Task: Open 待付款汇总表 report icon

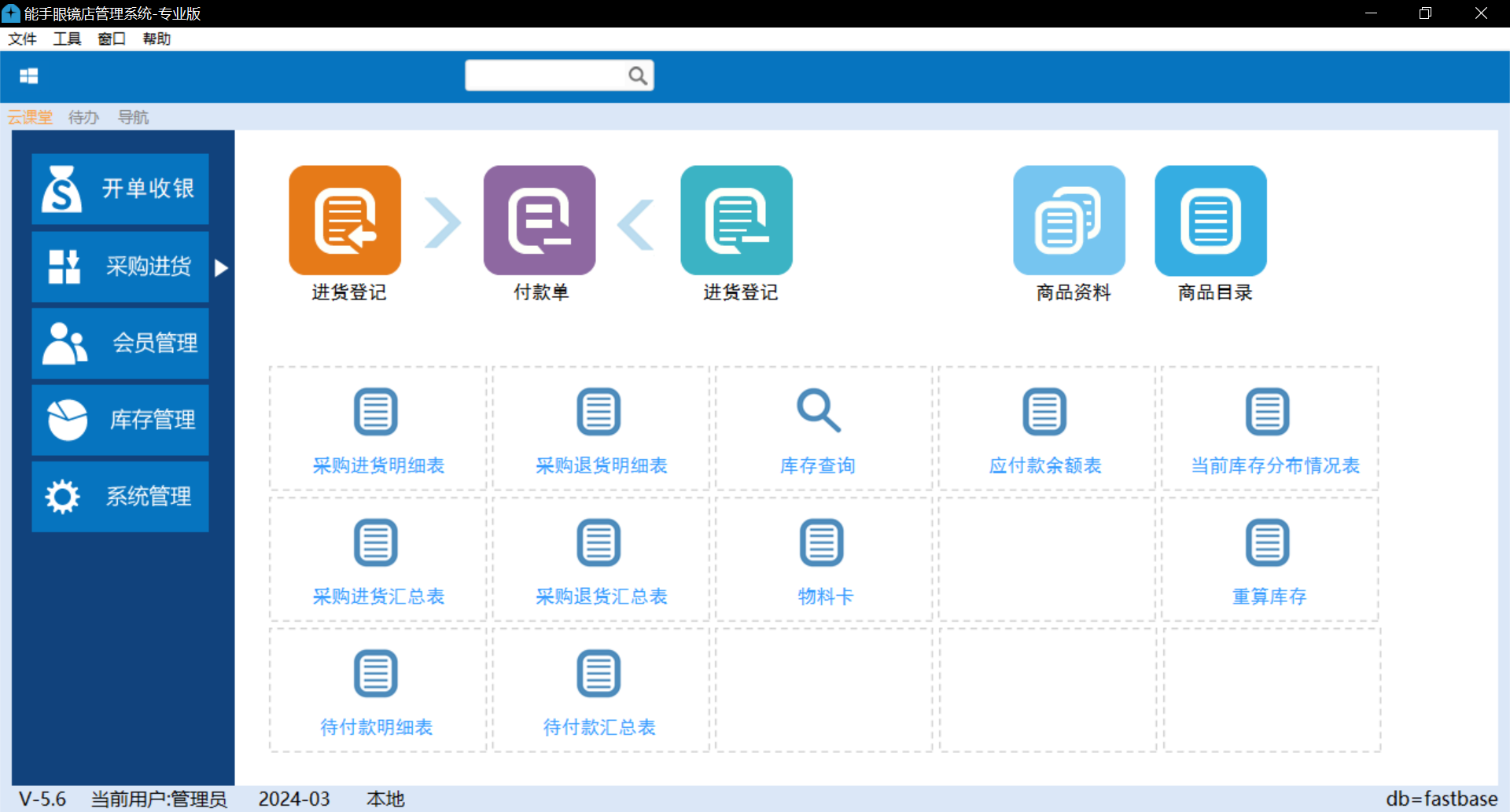Action: (x=598, y=673)
